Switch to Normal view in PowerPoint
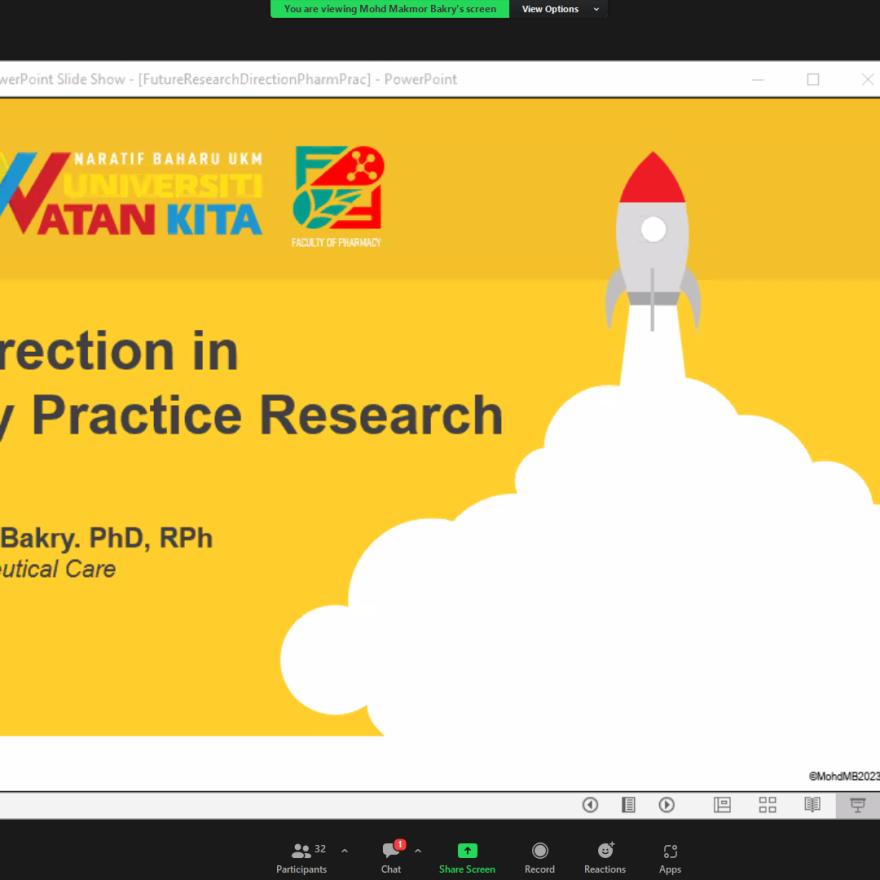The width and height of the screenshot is (880, 880). point(722,805)
